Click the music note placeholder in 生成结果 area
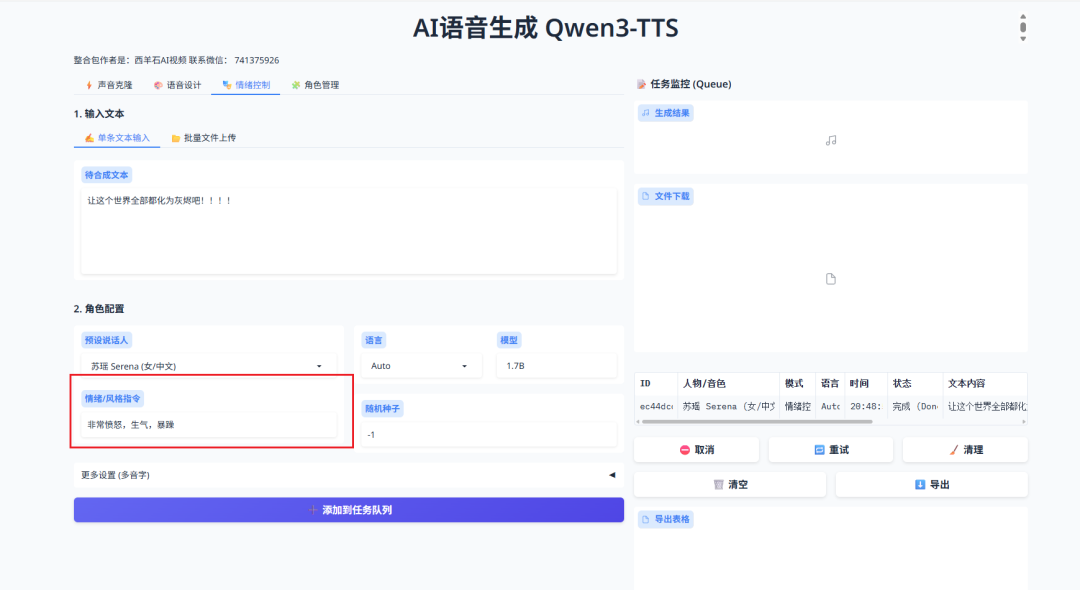The width and height of the screenshot is (1080, 590). pyautogui.click(x=830, y=142)
